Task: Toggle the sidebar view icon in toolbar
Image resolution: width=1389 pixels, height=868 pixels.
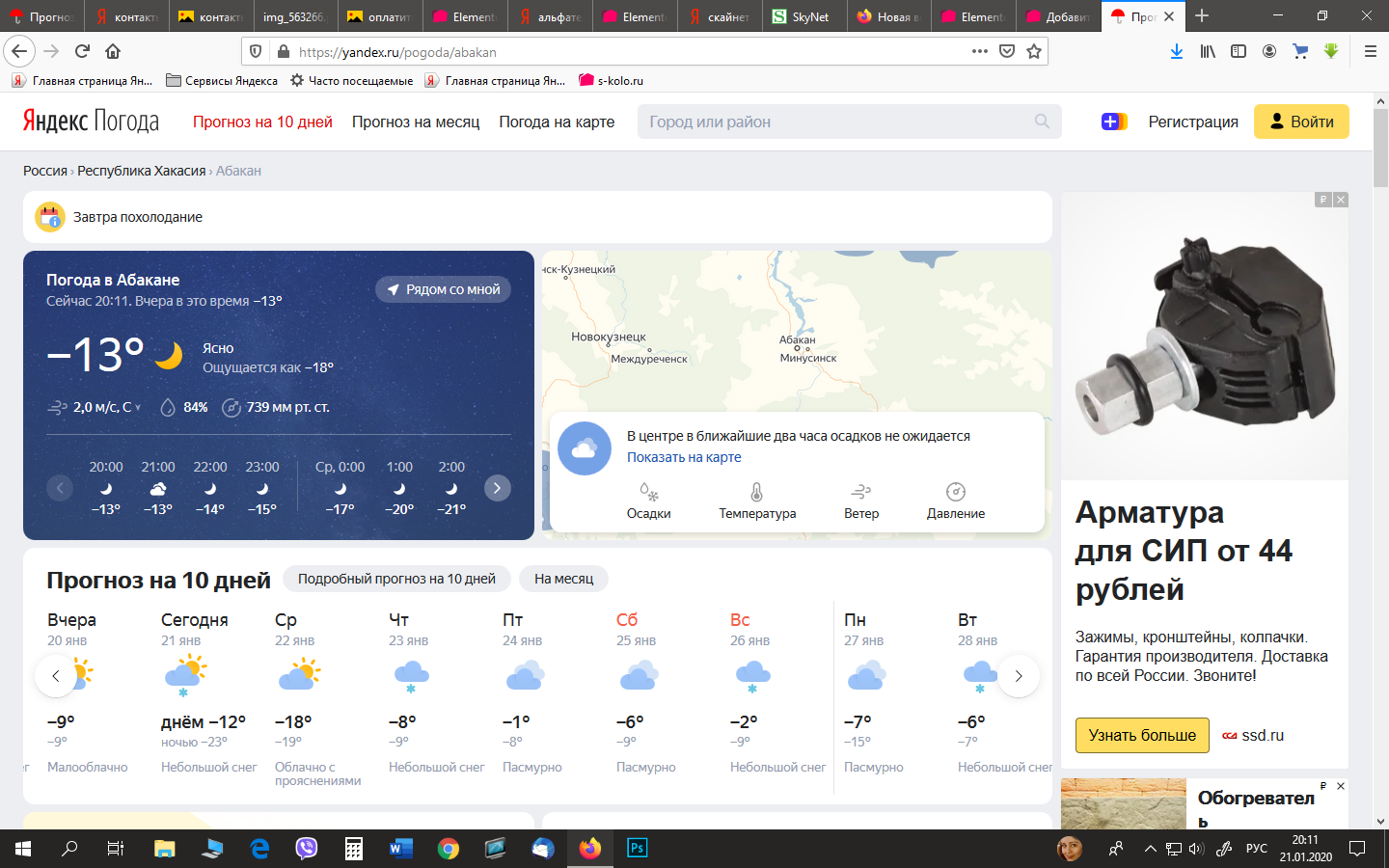Action: coord(1239,51)
